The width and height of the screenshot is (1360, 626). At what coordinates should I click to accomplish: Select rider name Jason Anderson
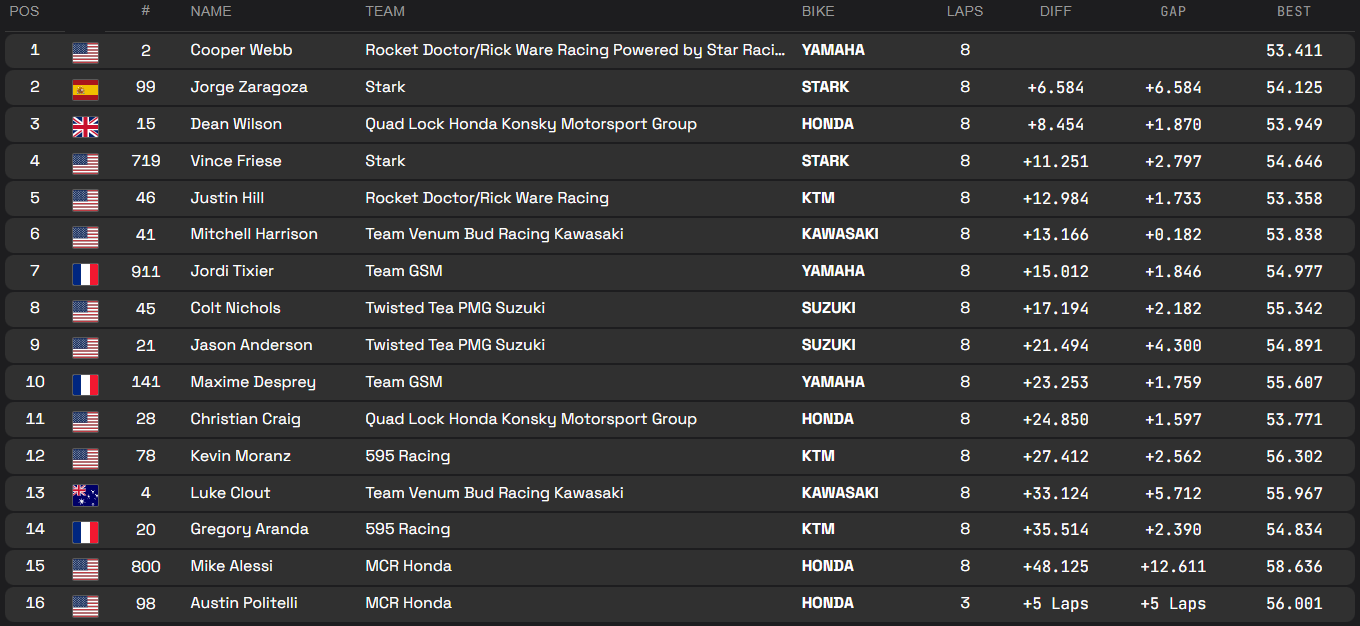[x=251, y=345]
